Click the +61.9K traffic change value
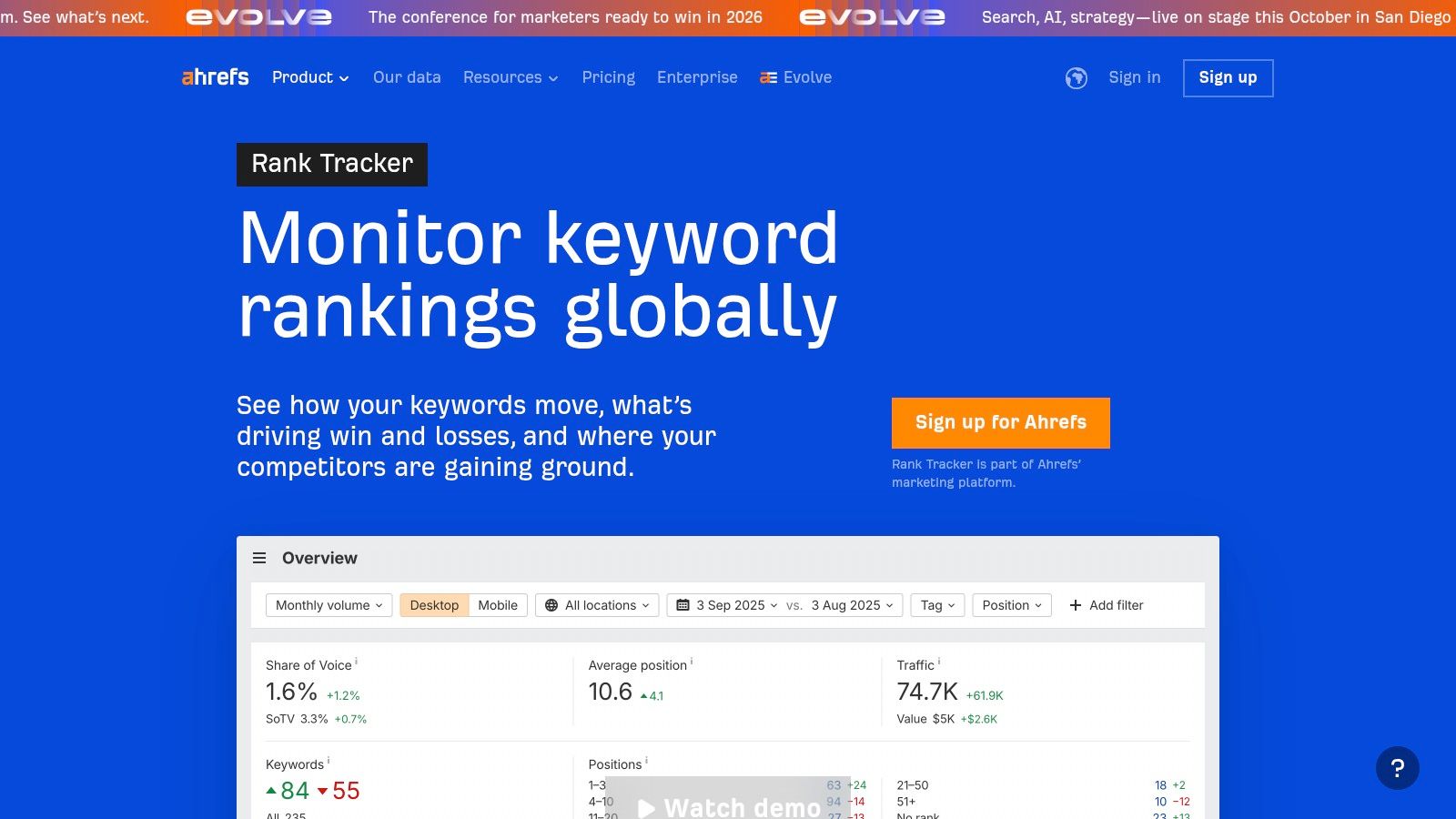 coord(985,695)
